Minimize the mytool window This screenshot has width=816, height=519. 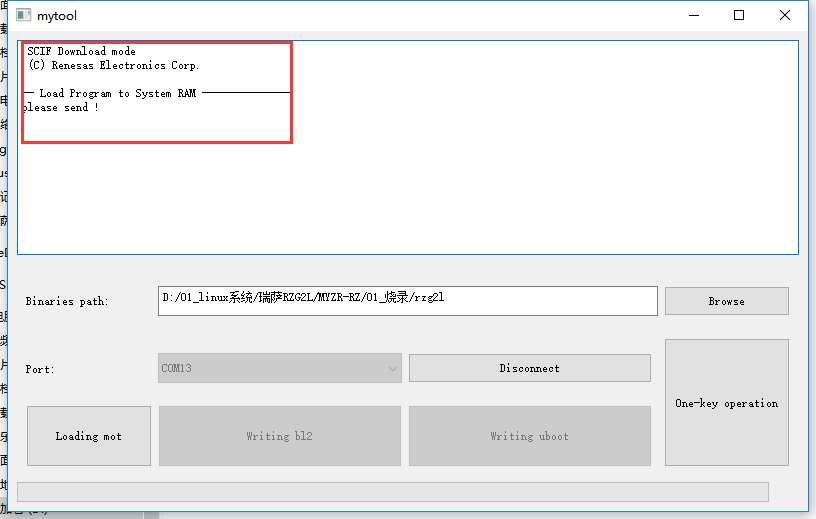[x=694, y=15]
